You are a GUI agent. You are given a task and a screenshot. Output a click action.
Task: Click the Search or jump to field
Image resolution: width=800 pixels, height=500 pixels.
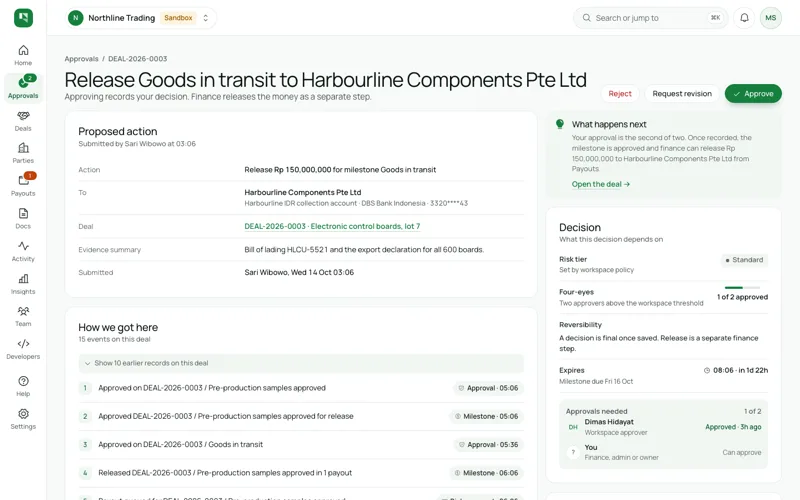651,18
